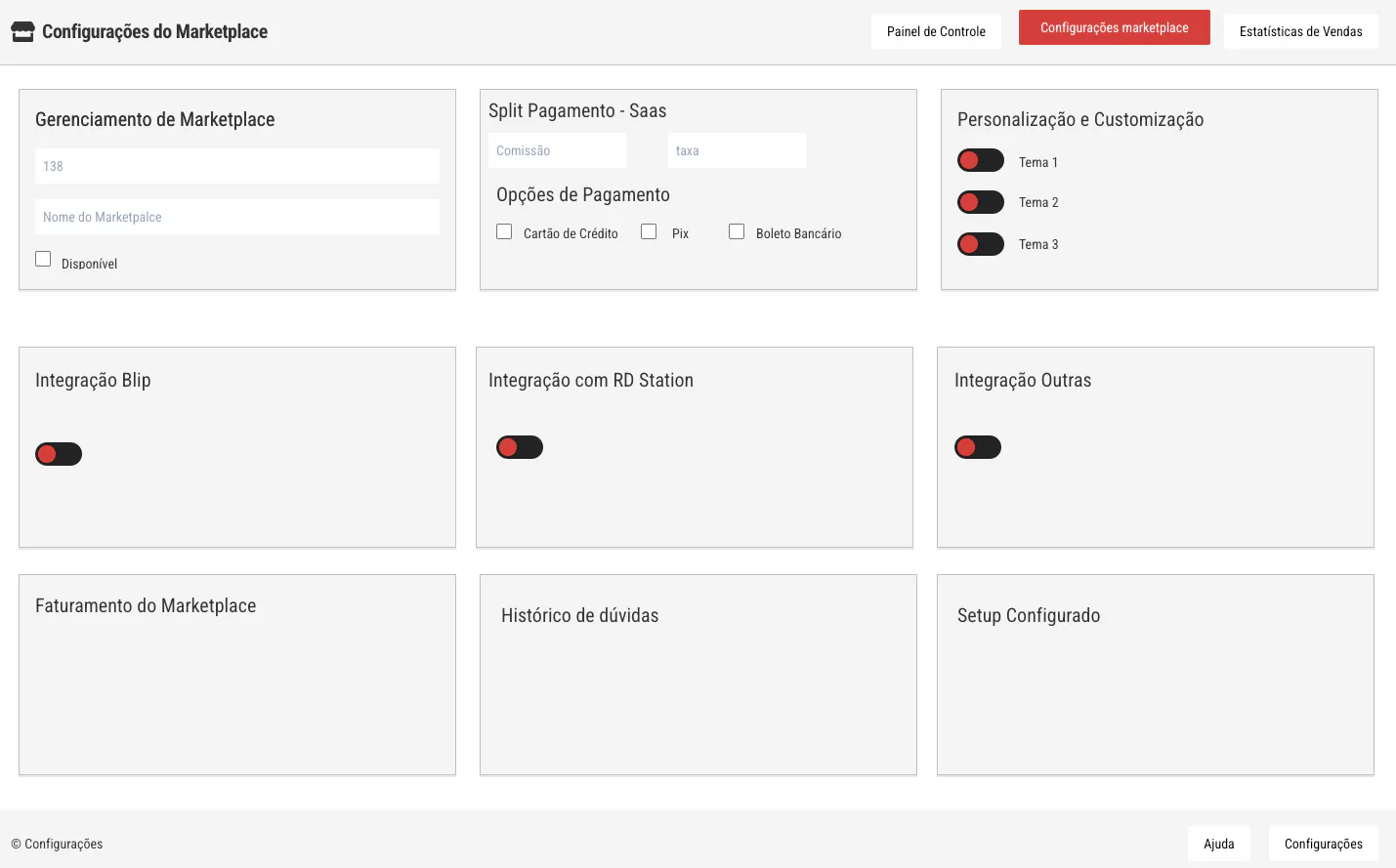Click the Tema 2 label
The width and height of the screenshot is (1396, 868).
coord(1038,202)
